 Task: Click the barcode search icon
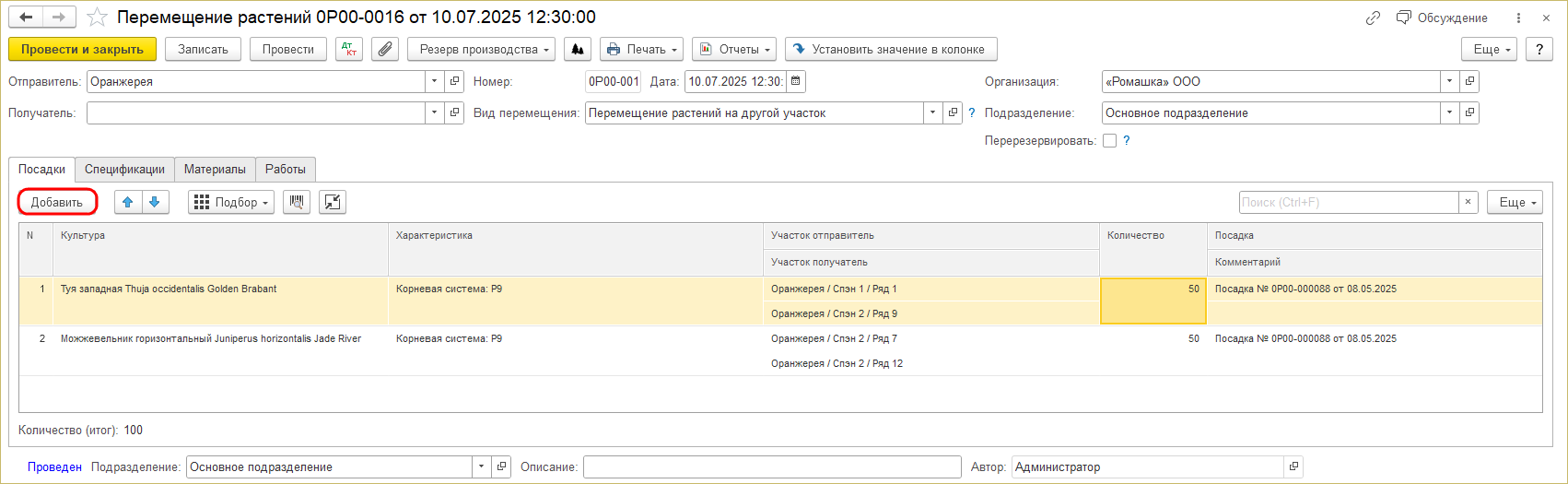[297, 202]
